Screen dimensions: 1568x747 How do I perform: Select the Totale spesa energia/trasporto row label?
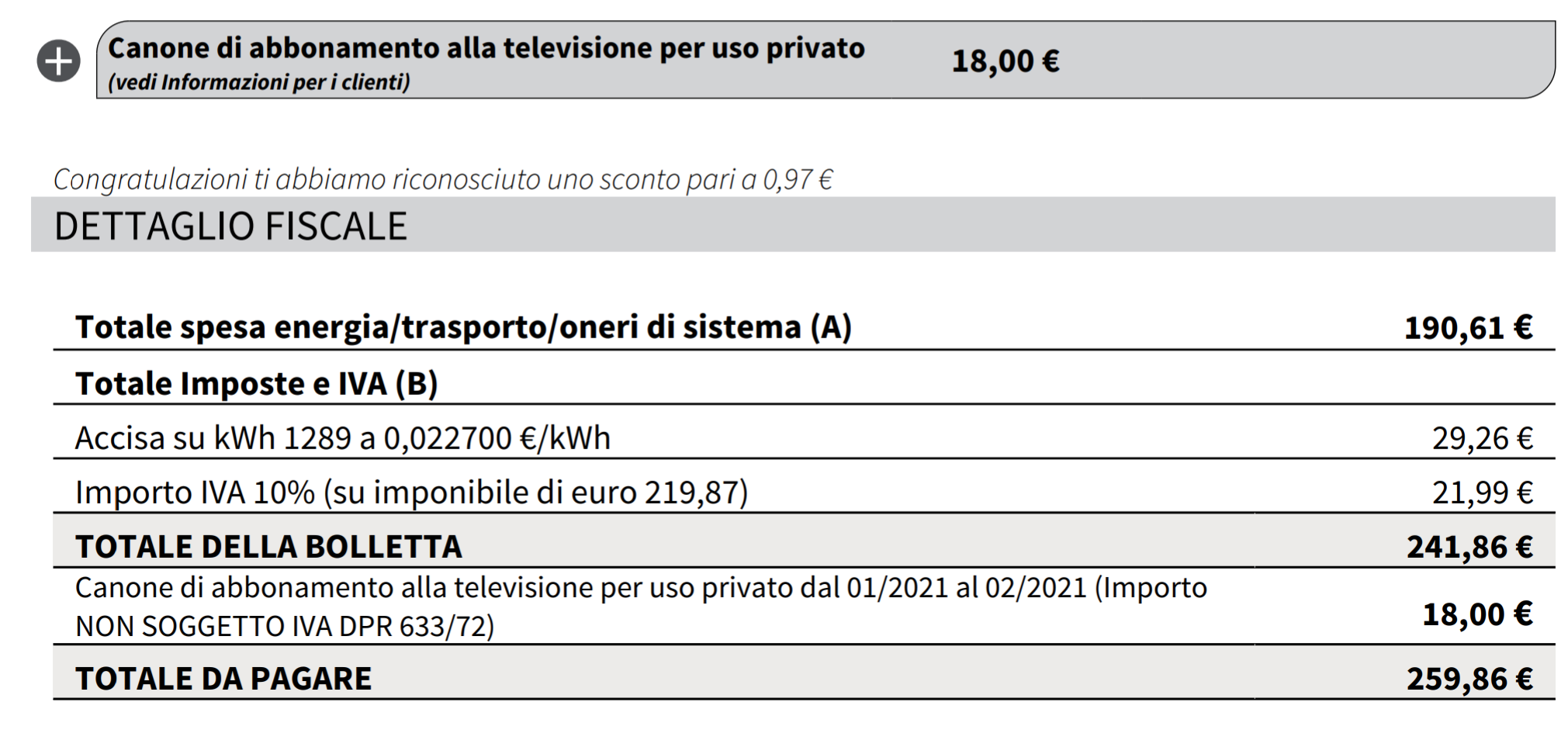tap(463, 327)
